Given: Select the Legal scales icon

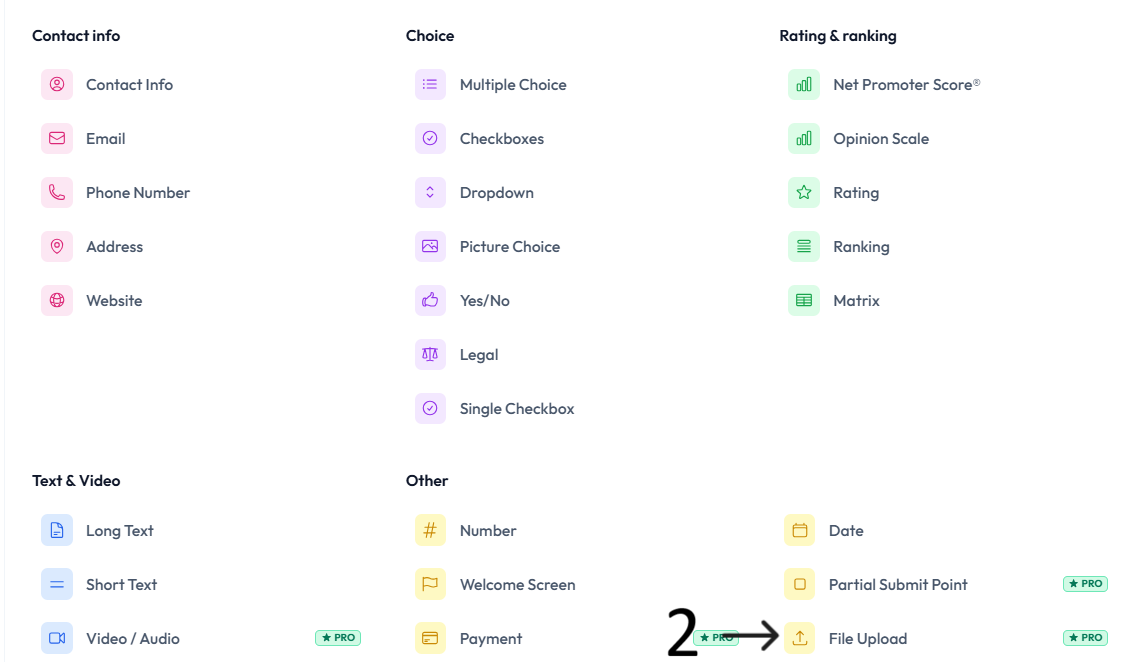Looking at the screenshot, I should (x=430, y=355).
